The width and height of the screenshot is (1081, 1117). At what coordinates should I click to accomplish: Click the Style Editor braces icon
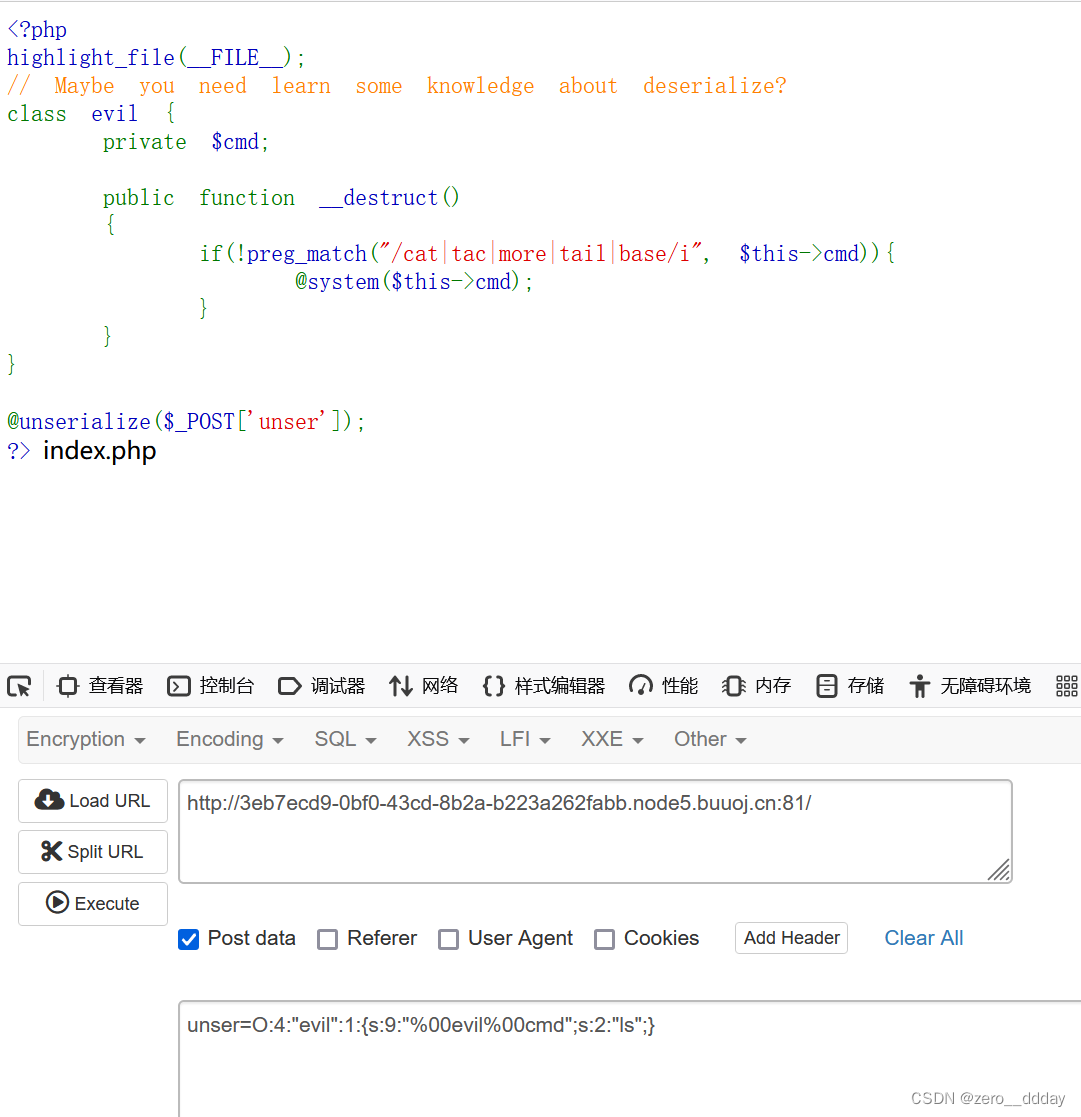click(x=494, y=686)
